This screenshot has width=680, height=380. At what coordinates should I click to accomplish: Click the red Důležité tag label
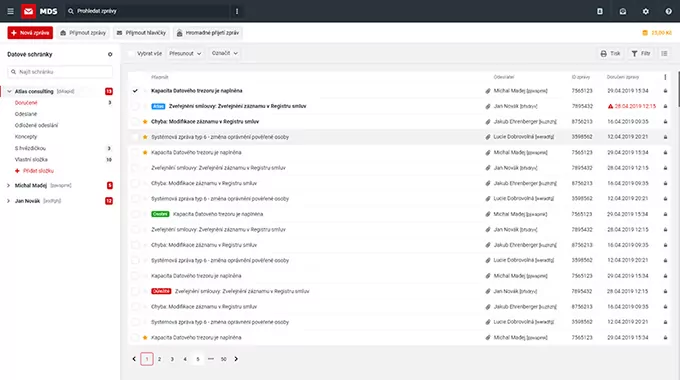pyautogui.click(x=161, y=291)
